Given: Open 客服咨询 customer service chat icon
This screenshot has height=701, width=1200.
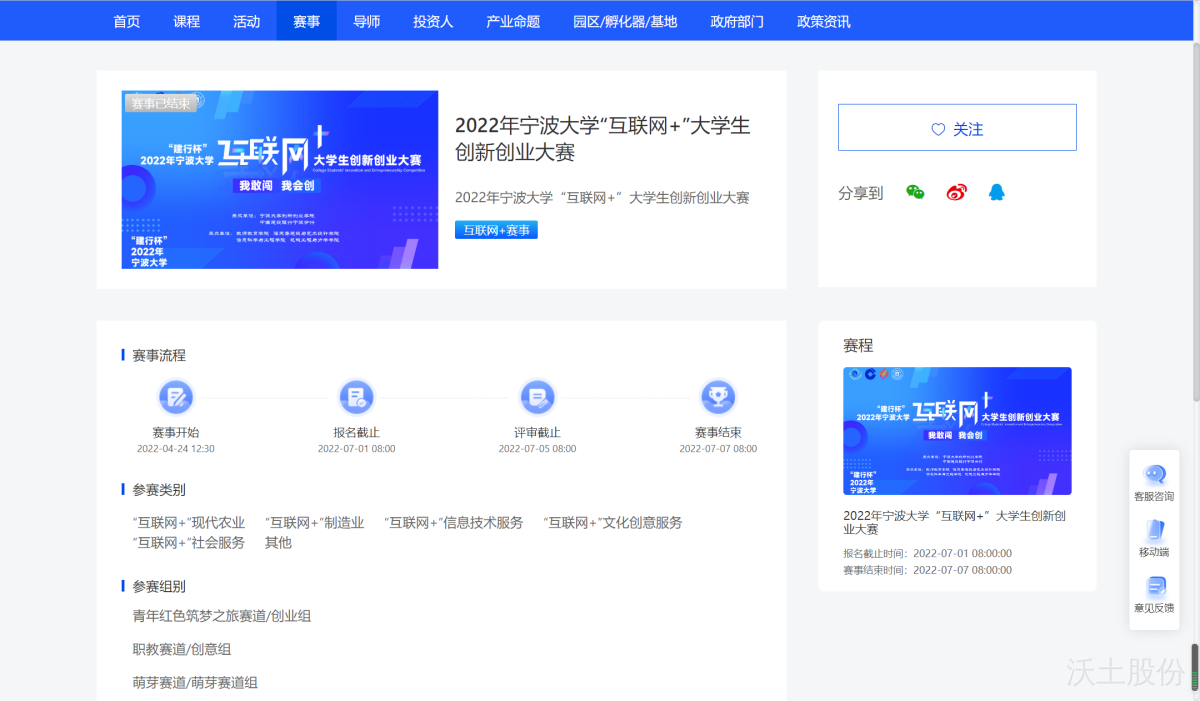Looking at the screenshot, I should coord(1154,476).
